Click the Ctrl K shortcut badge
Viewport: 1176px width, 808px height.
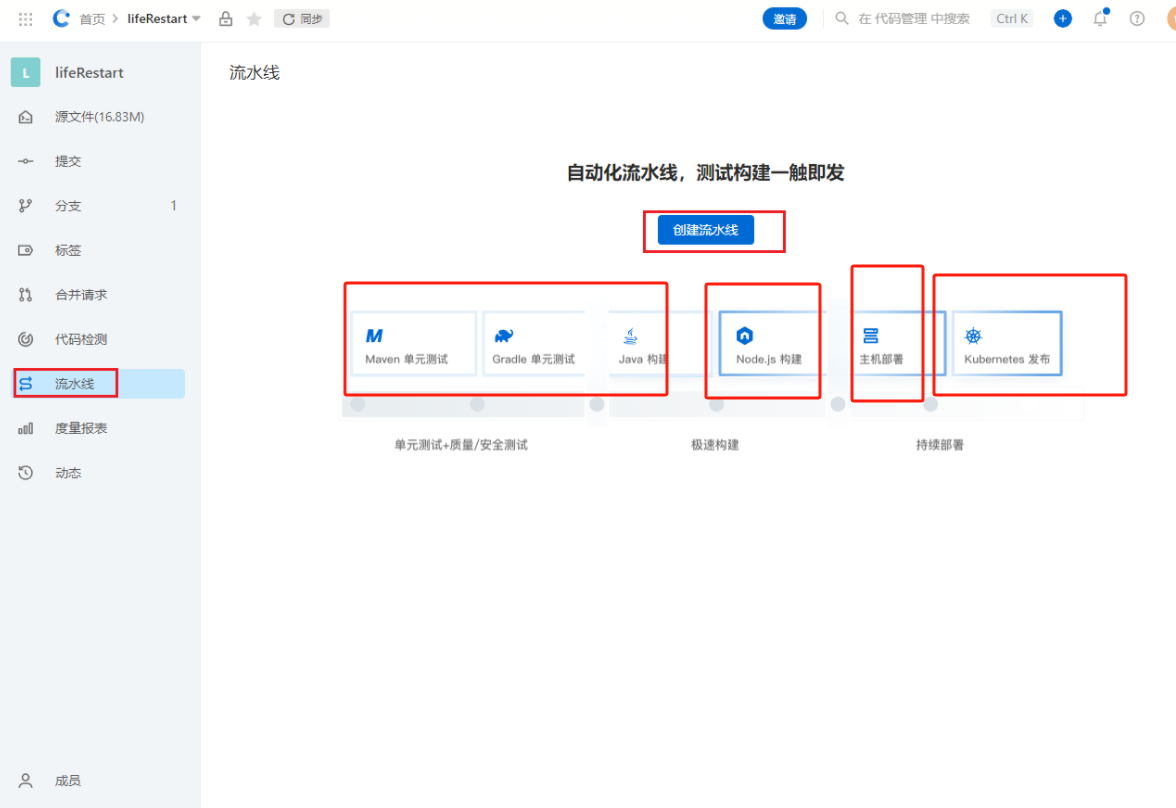click(x=1012, y=19)
